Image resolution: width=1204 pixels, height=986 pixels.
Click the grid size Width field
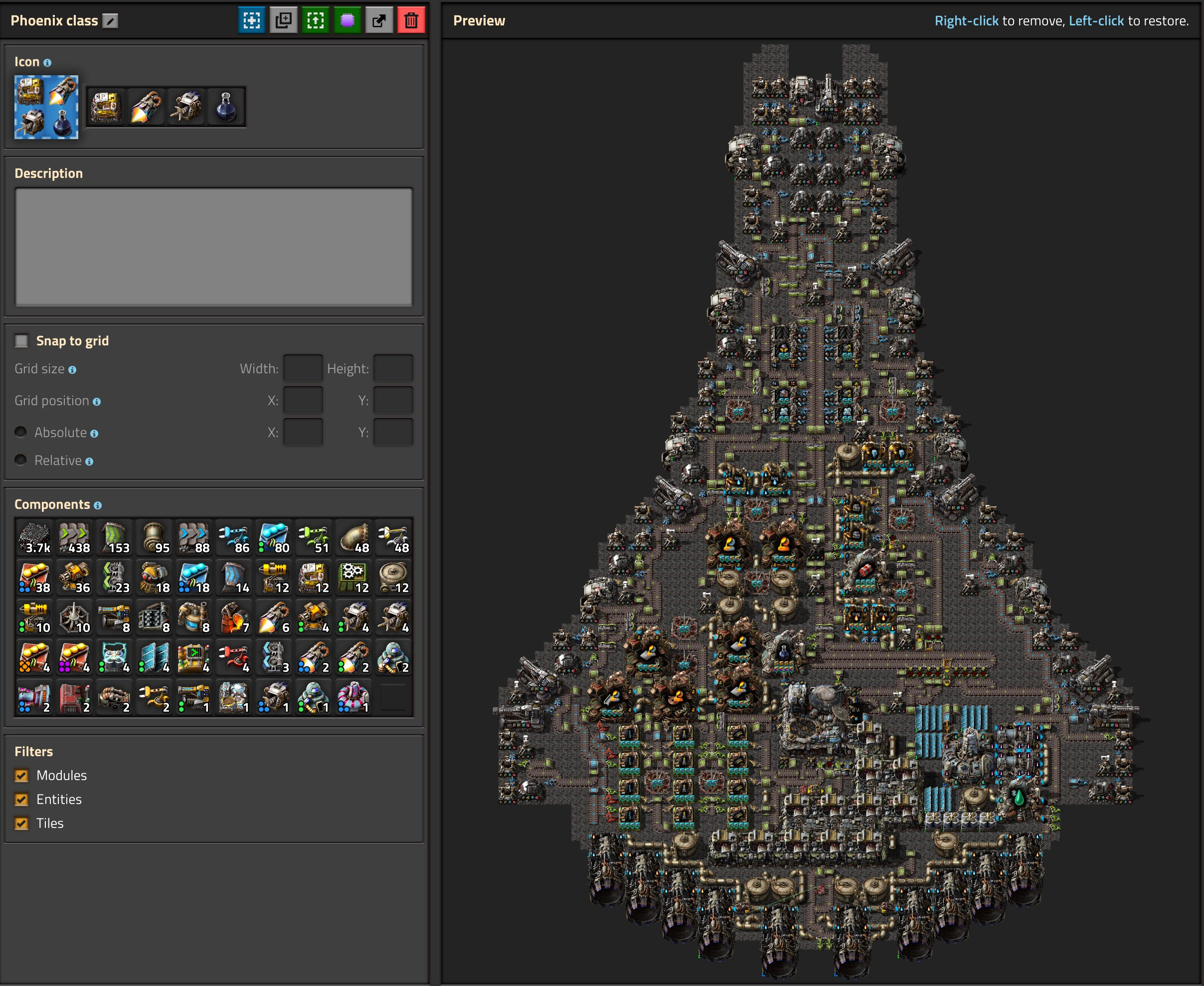303,368
